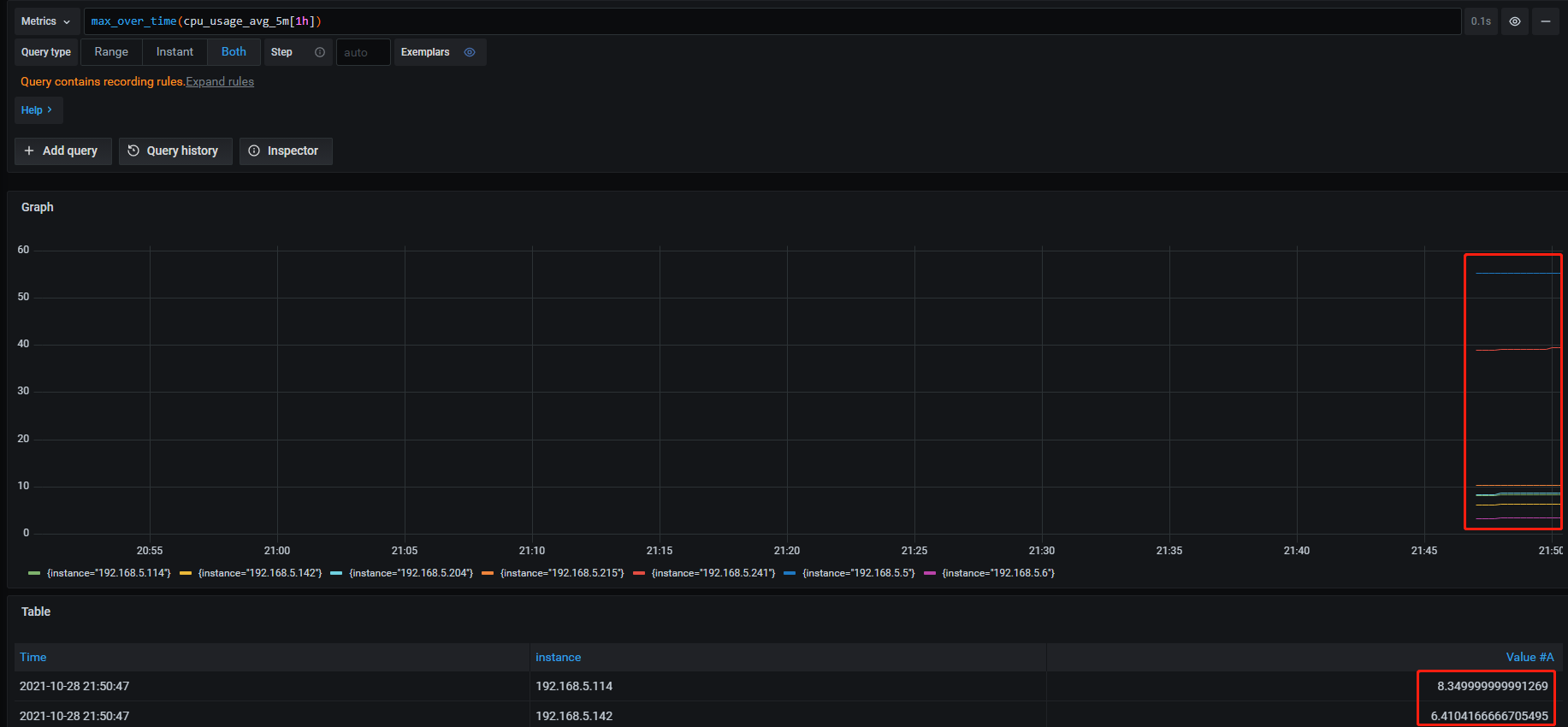Screen dimensions: 1568x727
Task: Toggle 192.168.5.241 series in legend
Action: click(x=713, y=573)
